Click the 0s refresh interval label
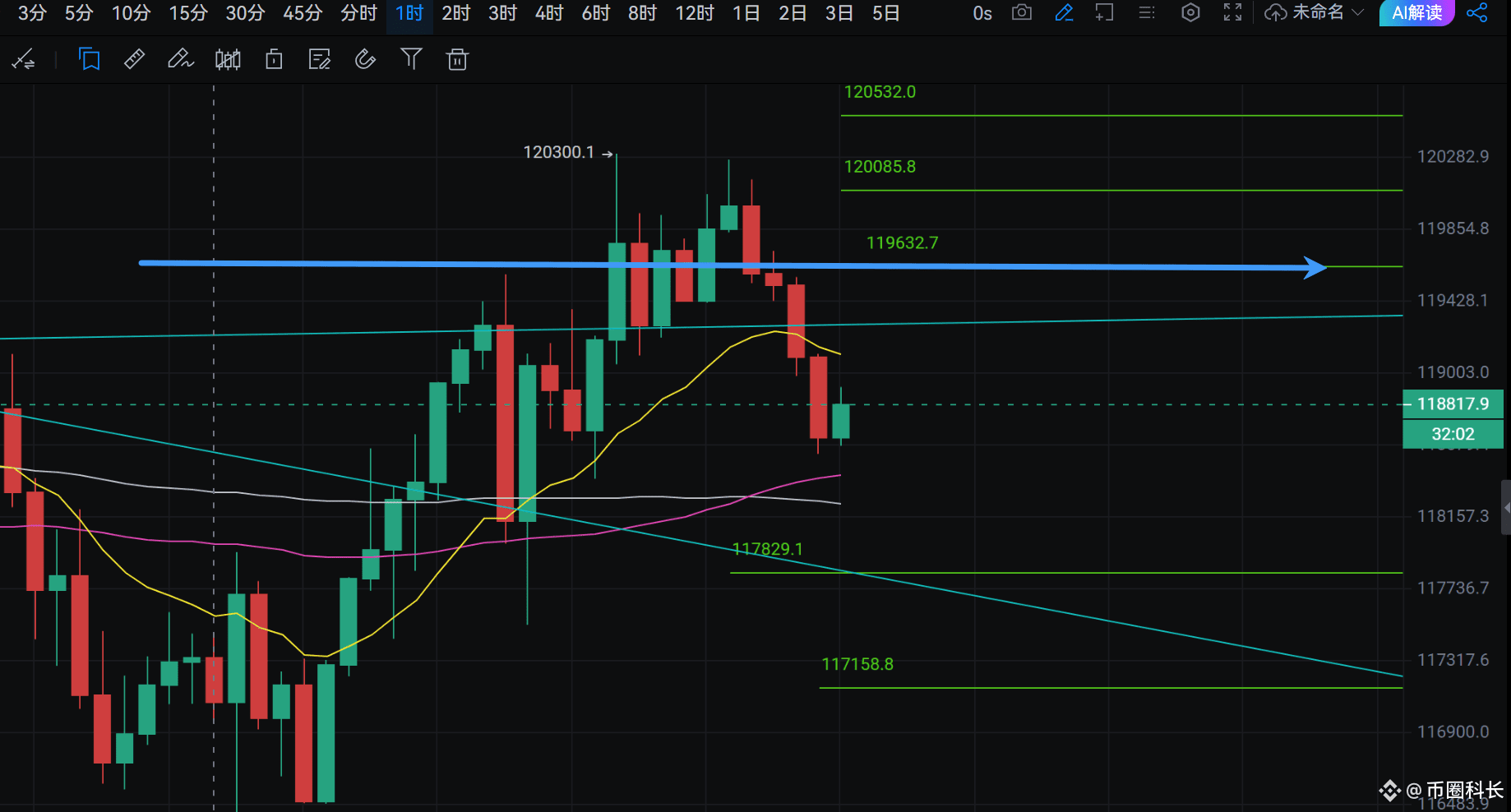Image resolution: width=1511 pixels, height=812 pixels. point(982,13)
